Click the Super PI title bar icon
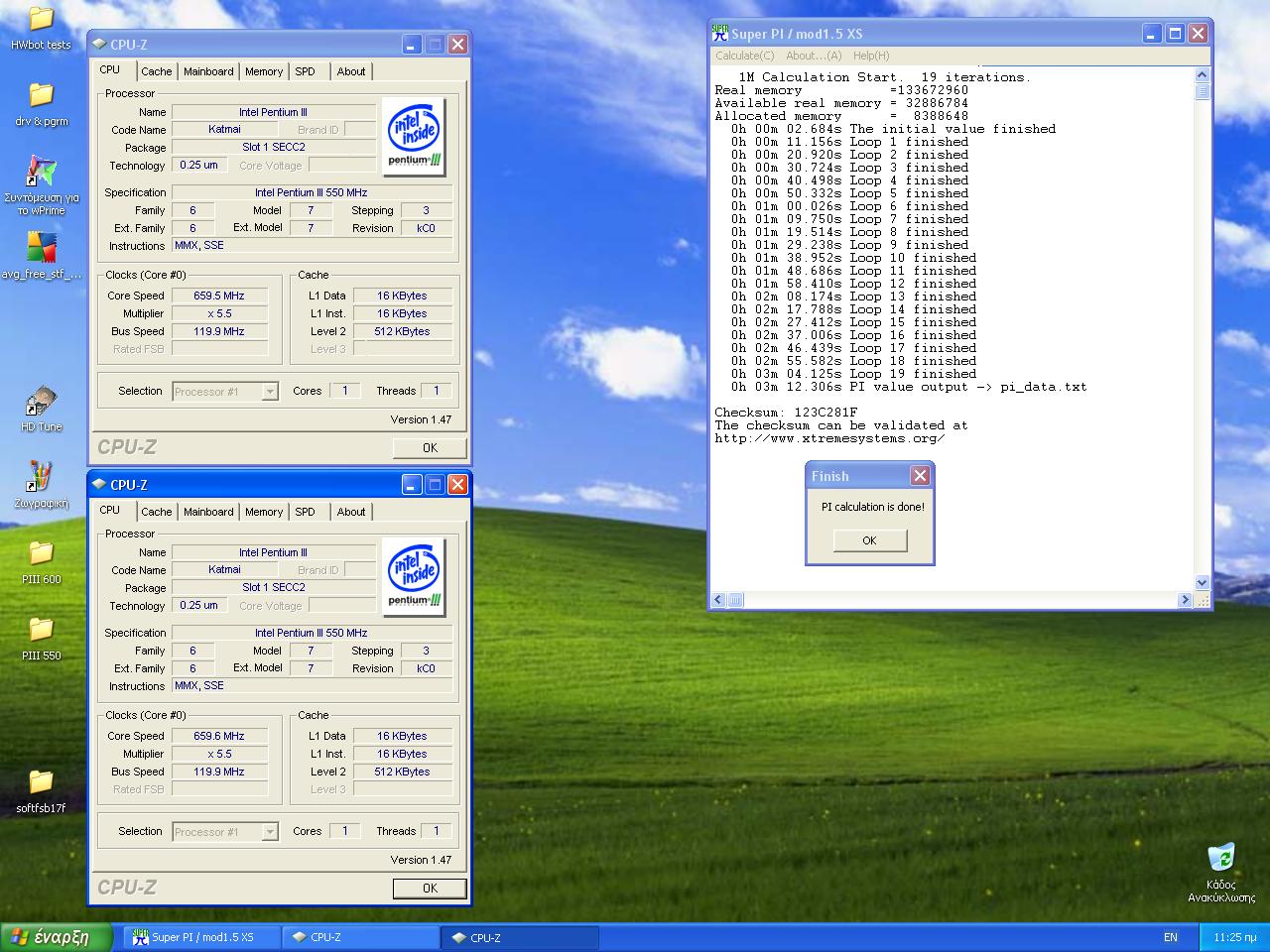 tap(720, 33)
